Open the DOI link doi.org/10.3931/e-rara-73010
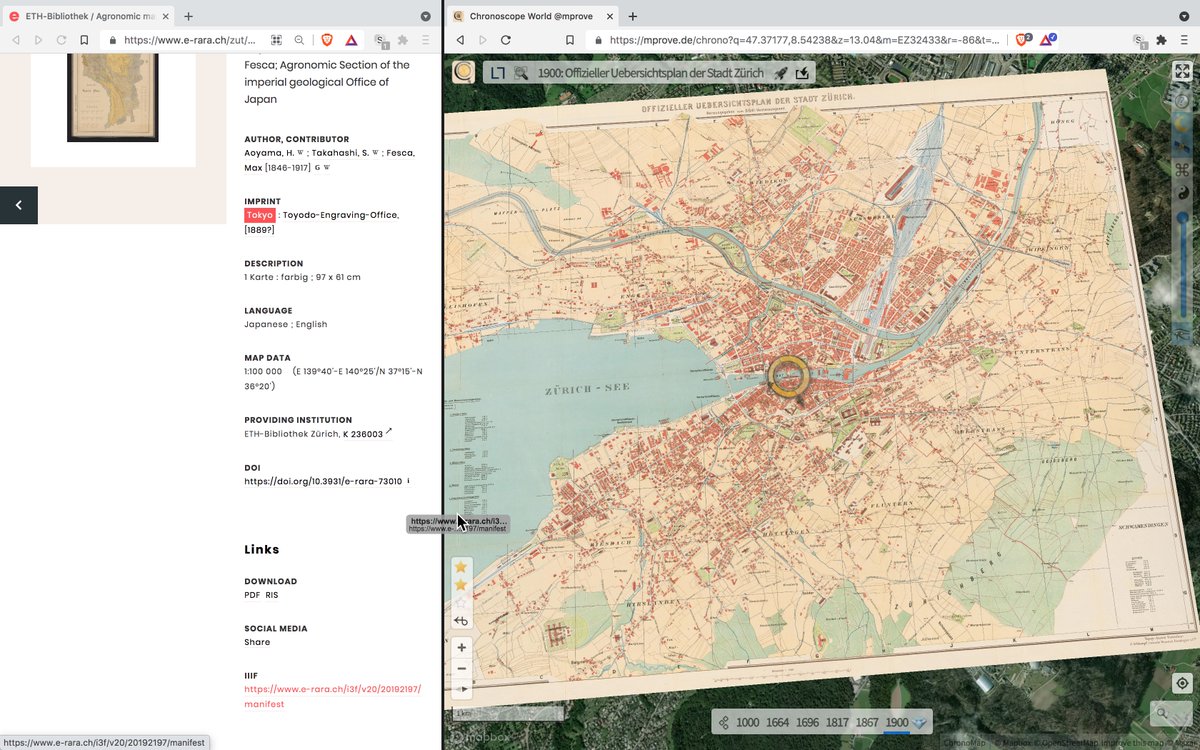 [323, 481]
